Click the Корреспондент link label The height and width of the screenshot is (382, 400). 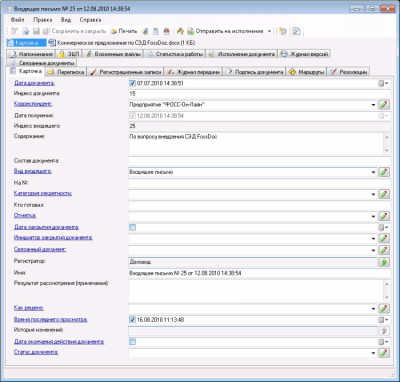tap(33, 104)
